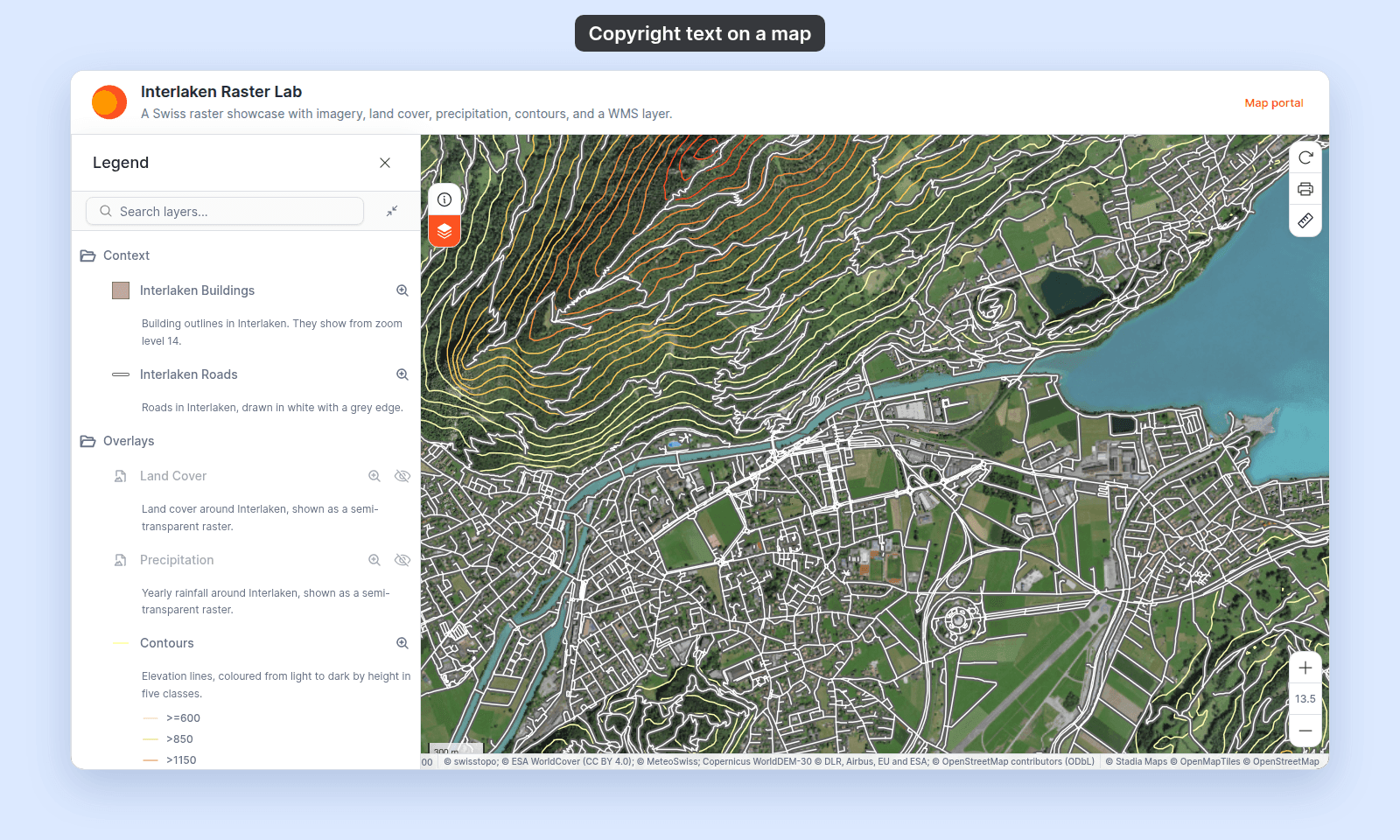
Task: Select the Precipitation layer name
Action: [177, 560]
